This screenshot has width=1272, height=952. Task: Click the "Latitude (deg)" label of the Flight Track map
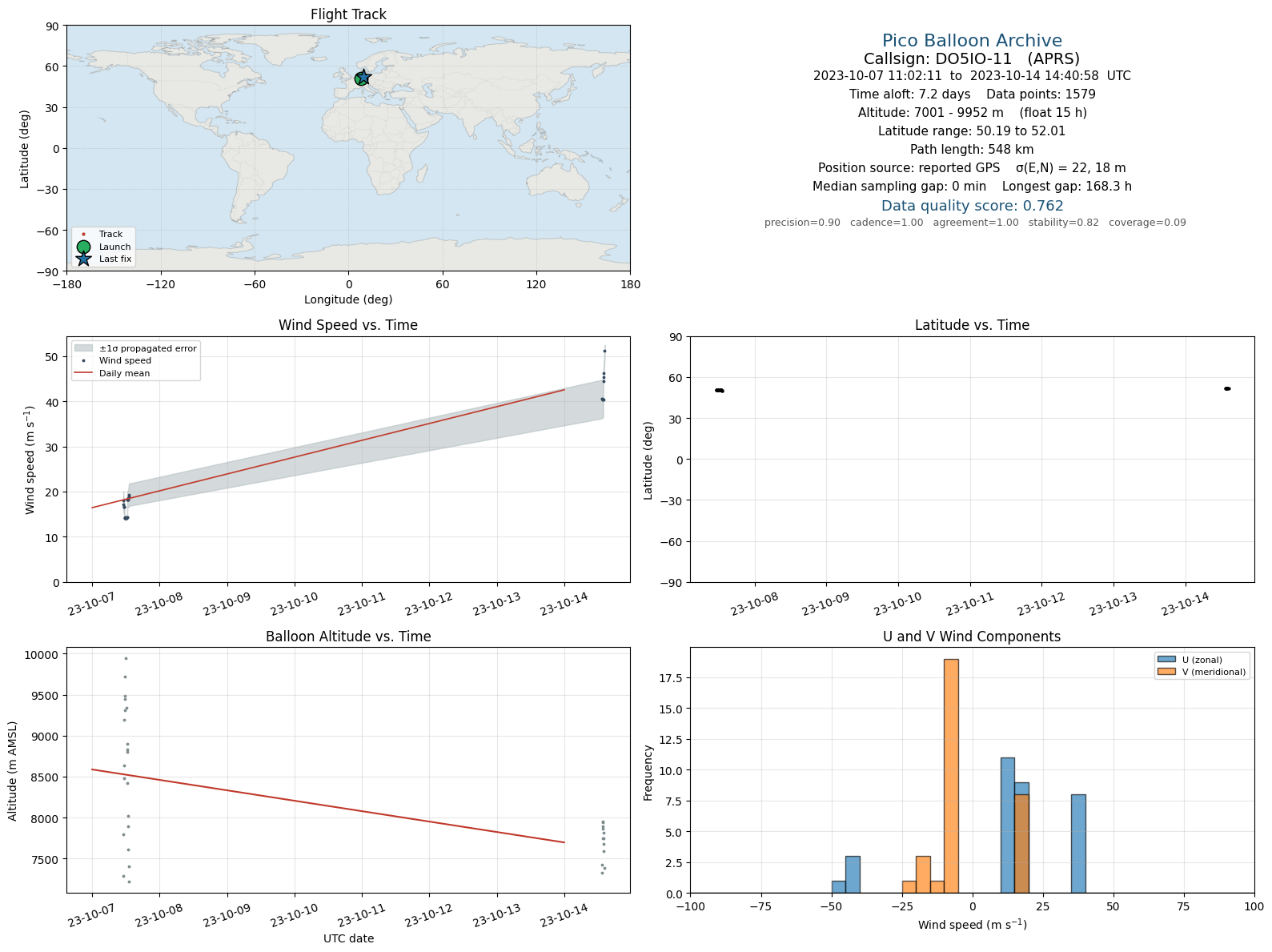[x=25, y=149]
